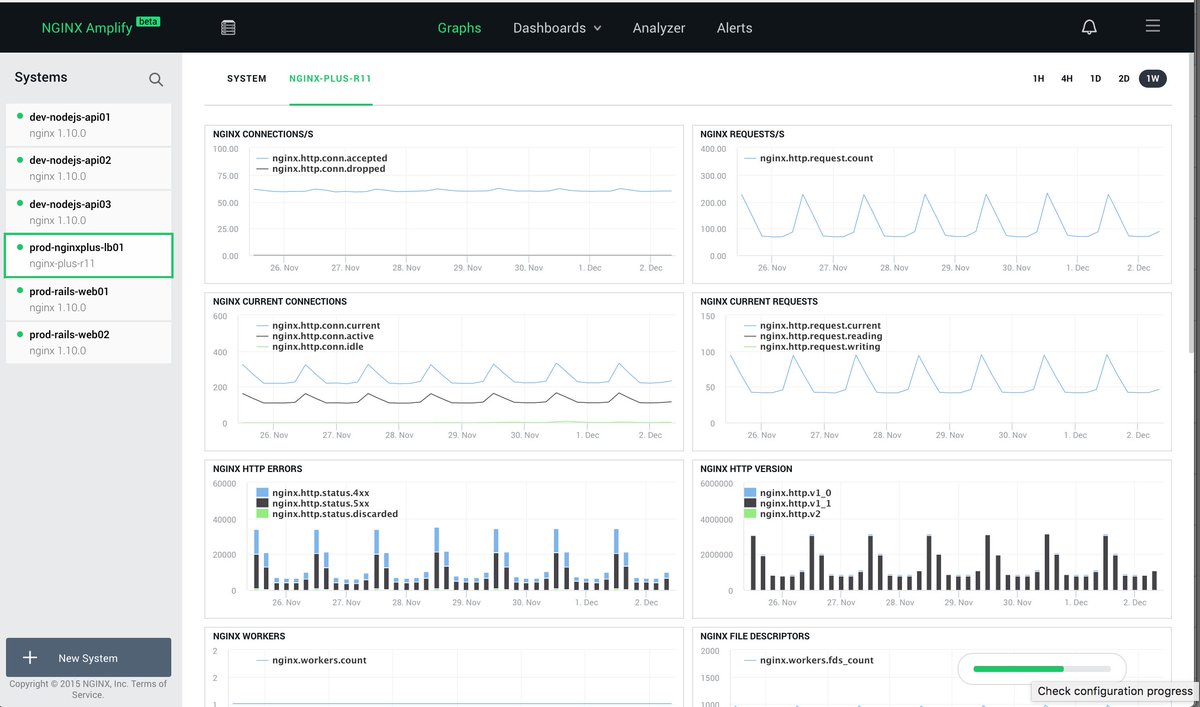Set time range to 1D

pos(1096,79)
